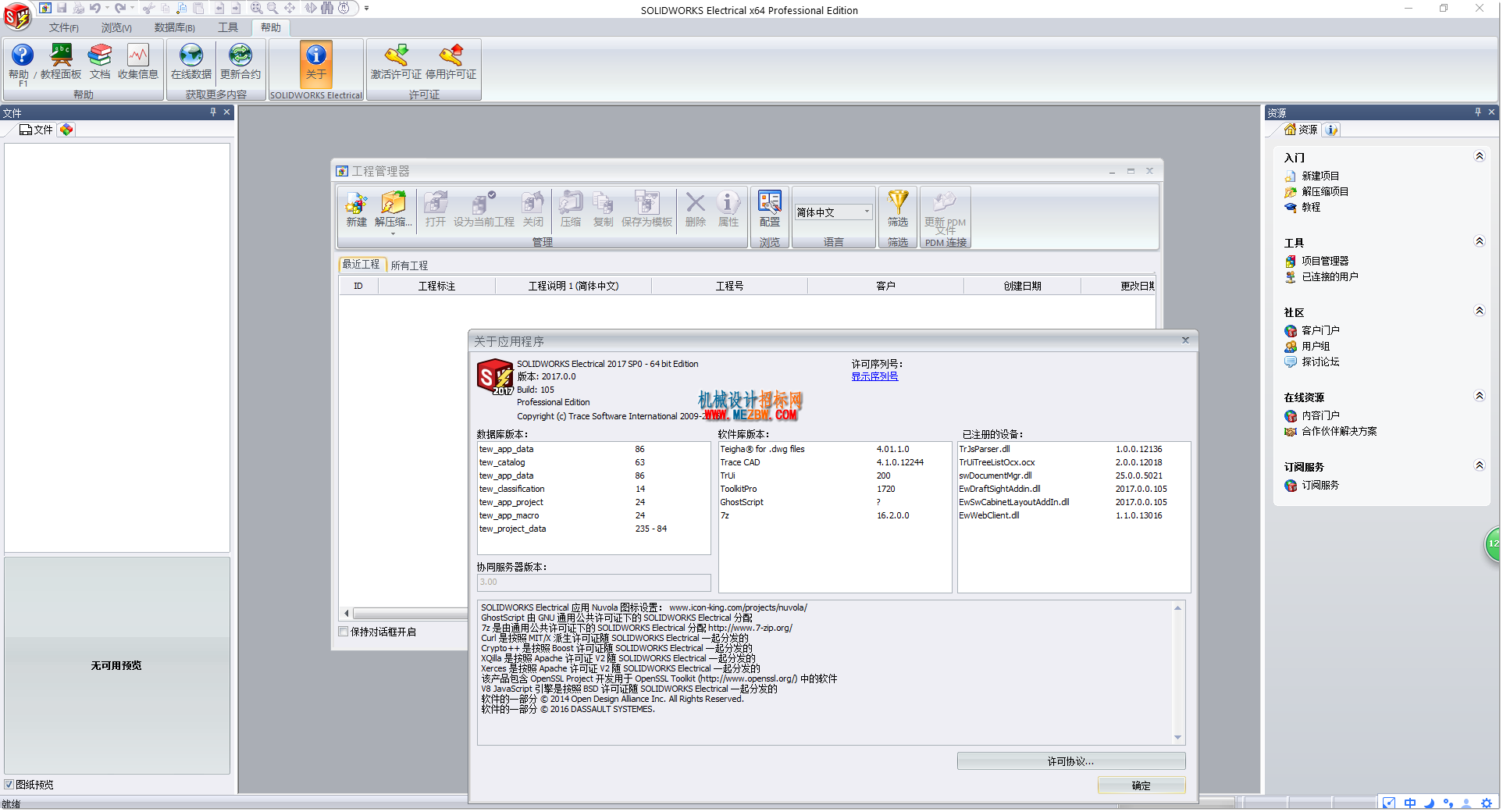Click 打开 open project in 工程管理器
The image size is (1503, 812).
[x=436, y=209]
